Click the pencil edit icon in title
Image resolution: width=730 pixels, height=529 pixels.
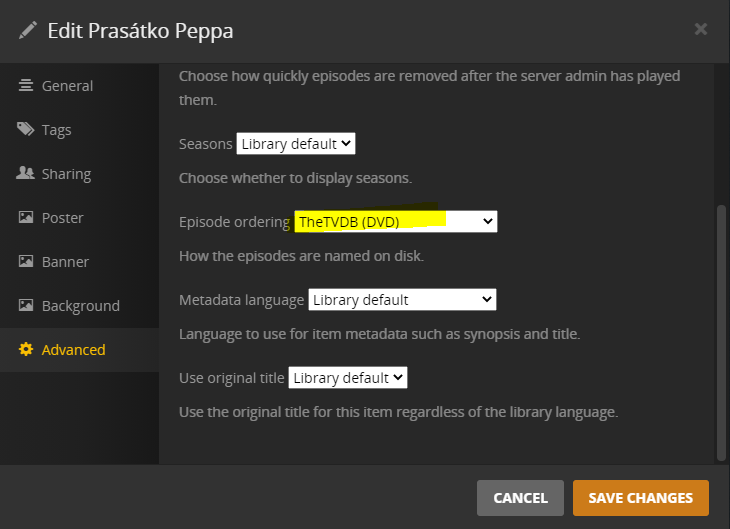(27, 30)
